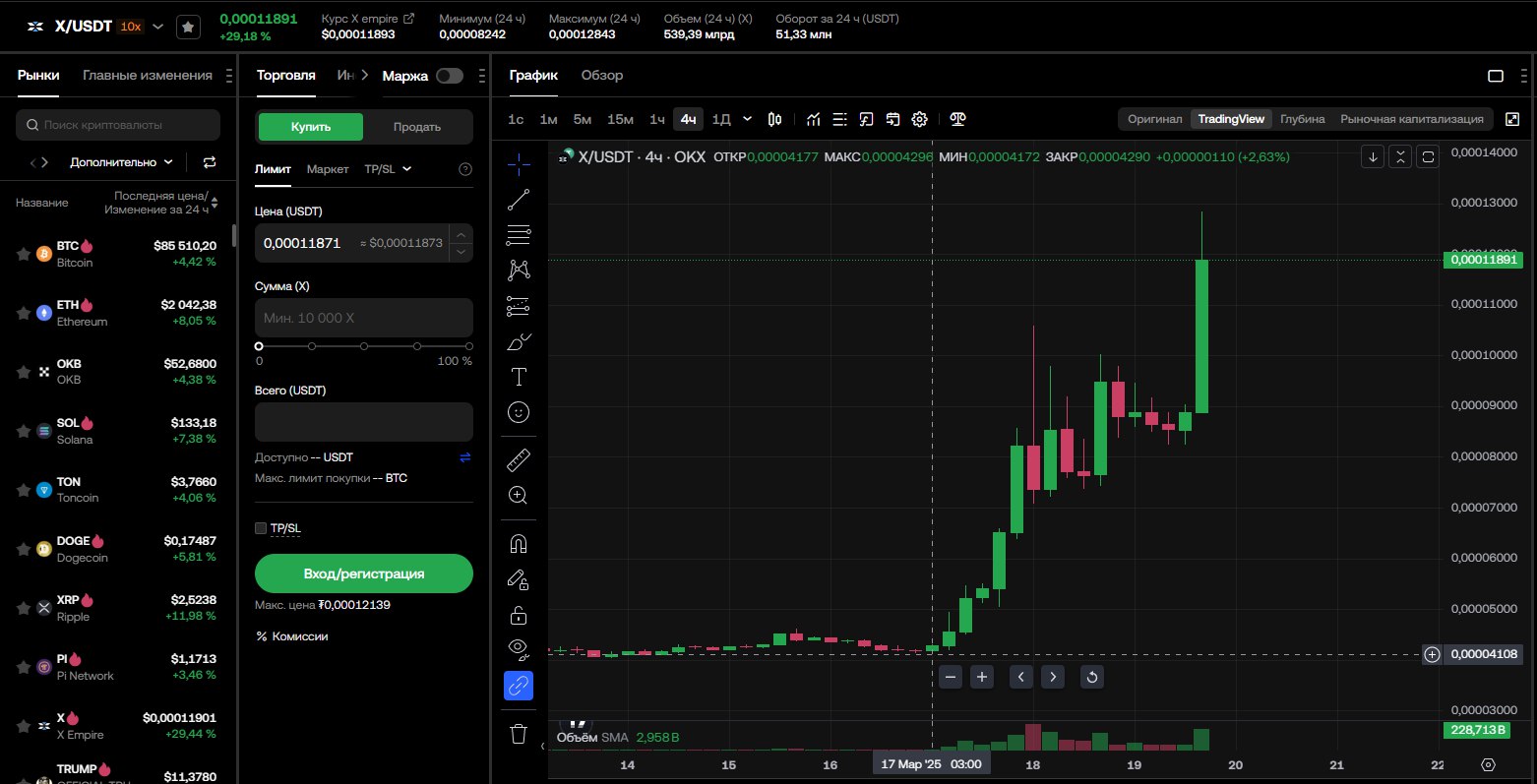
Task: Open the Комиссии fees link
Action: (x=292, y=636)
